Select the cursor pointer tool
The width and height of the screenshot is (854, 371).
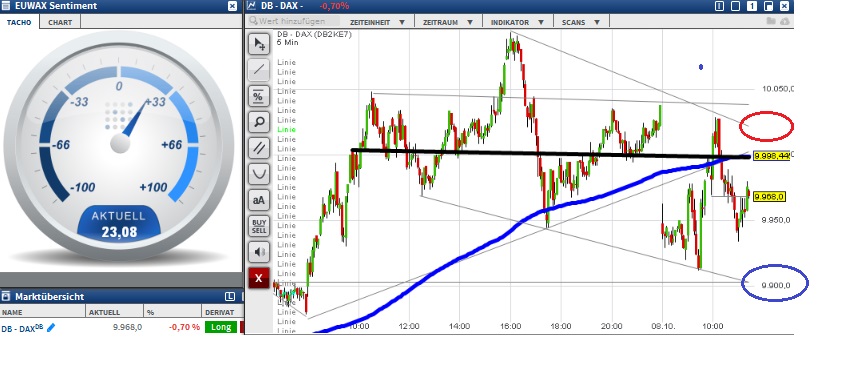pos(259,44)
